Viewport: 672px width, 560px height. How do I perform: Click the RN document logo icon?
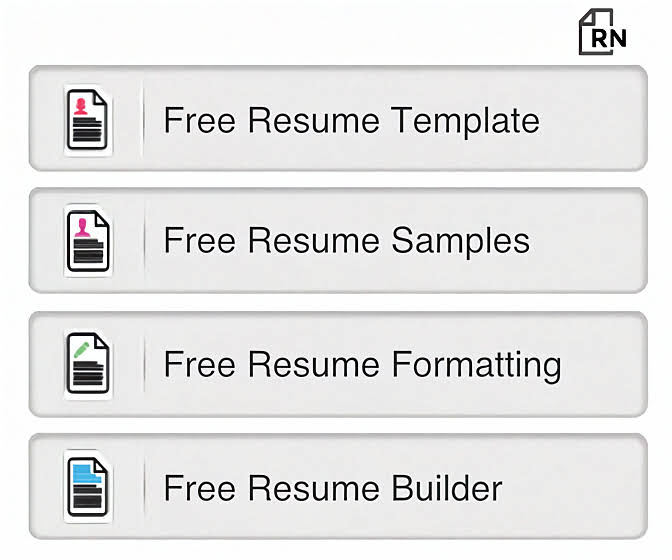[x=602, y=32]
